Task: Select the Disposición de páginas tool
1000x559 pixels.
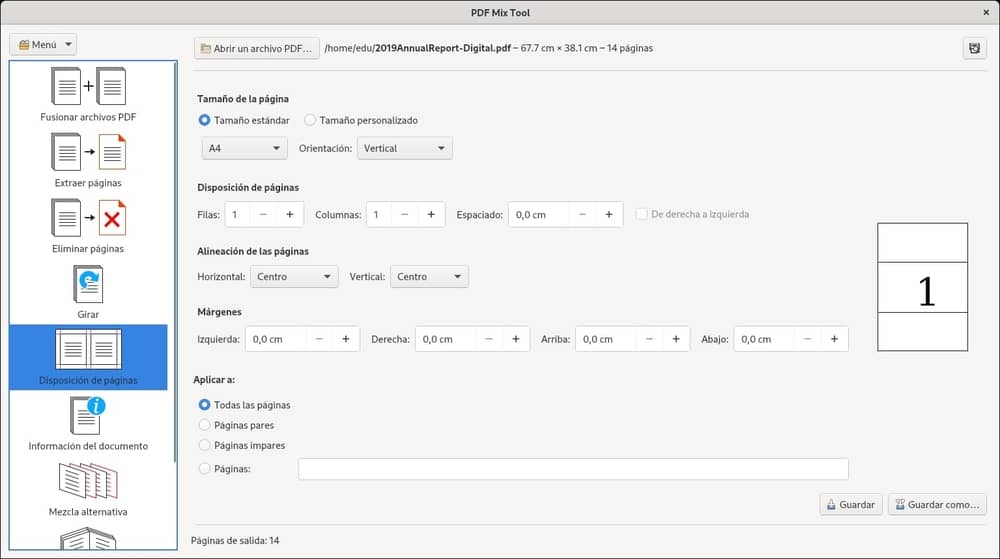Action: [x=88, y=357]
